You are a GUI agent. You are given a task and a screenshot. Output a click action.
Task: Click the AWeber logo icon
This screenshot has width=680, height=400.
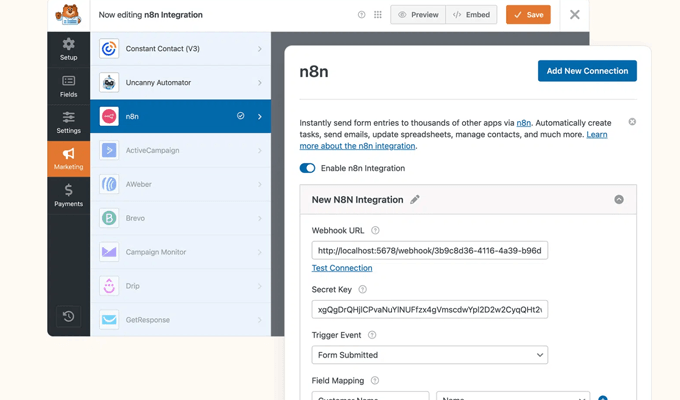pyautogui.click(x=109, y=184)
